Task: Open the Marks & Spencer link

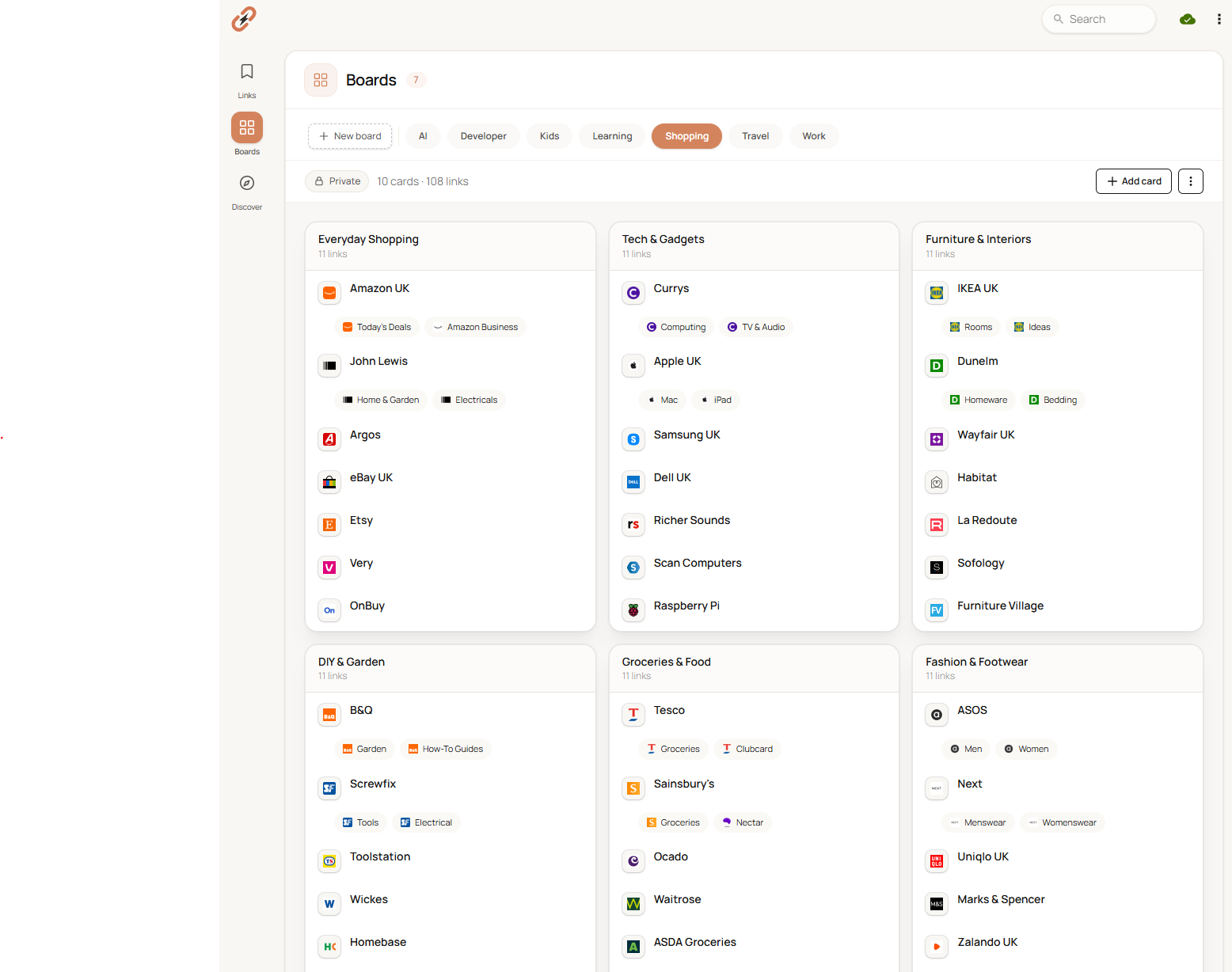Action: point(1001,900)
